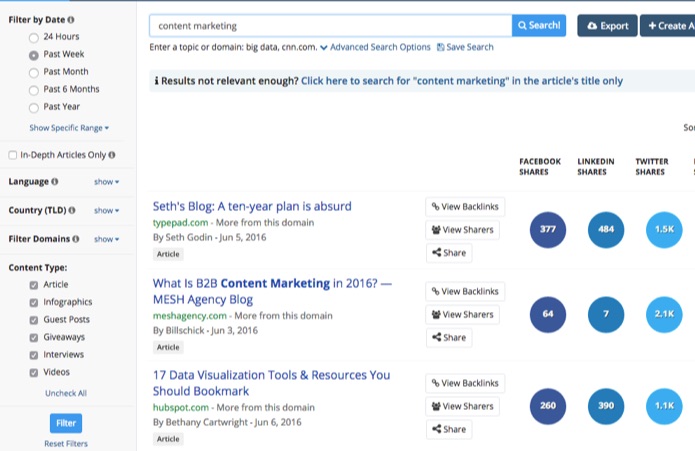The height and width of the screenshot is (451, 695).
Task: Click the LinkedIn shares circle showing 390
Action: 606,406
